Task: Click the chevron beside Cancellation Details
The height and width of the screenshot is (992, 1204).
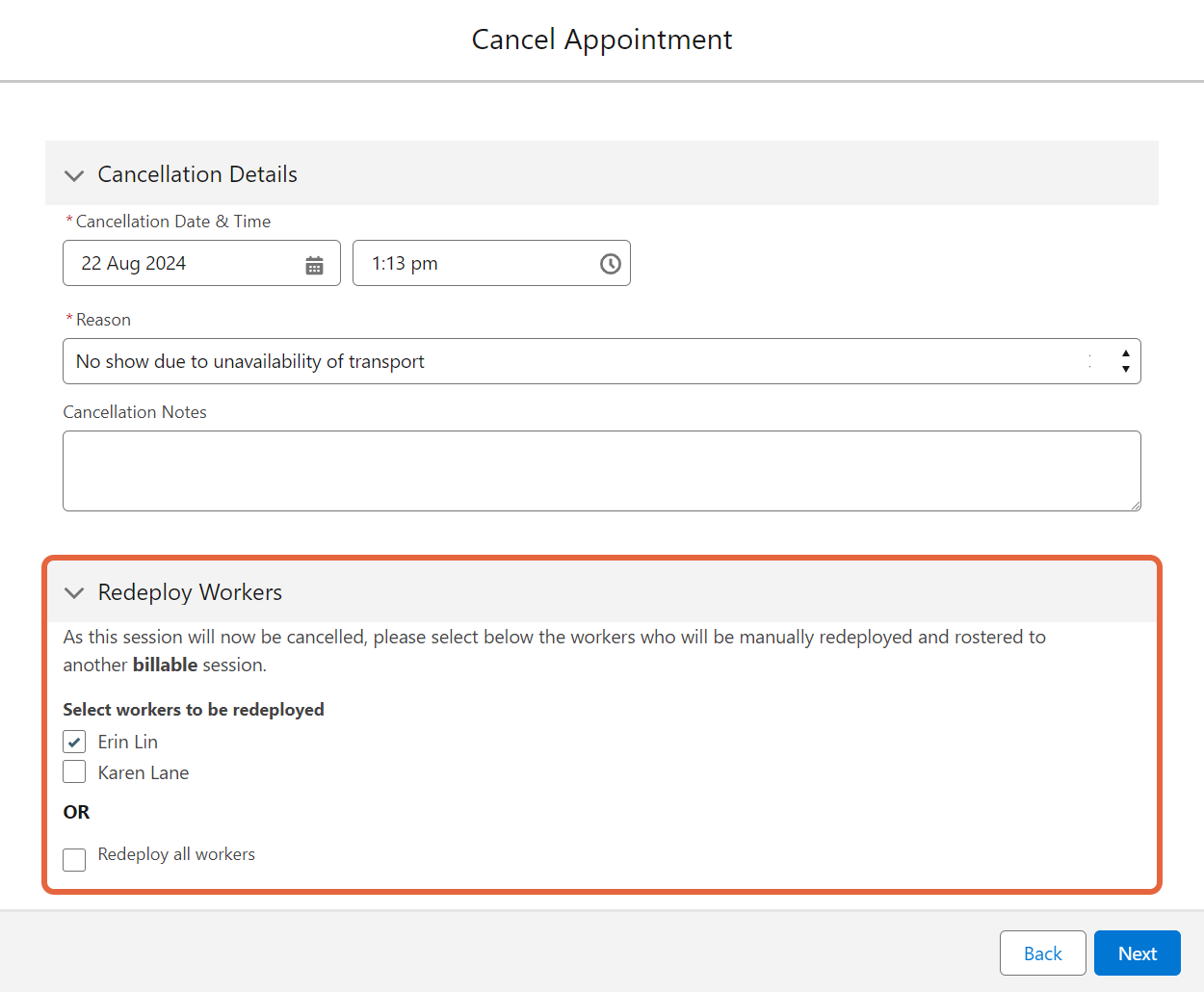Action: (74, 175)
